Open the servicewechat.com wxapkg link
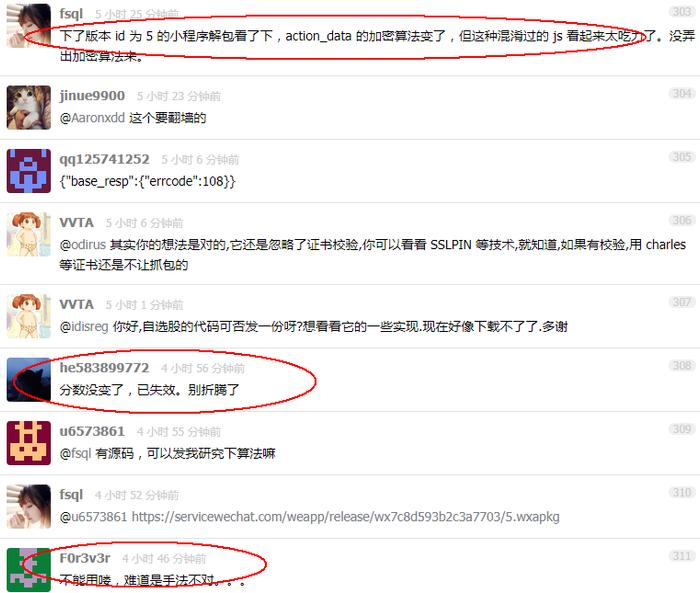The height and width of the screenshot is (593, 700). [346, 517]
